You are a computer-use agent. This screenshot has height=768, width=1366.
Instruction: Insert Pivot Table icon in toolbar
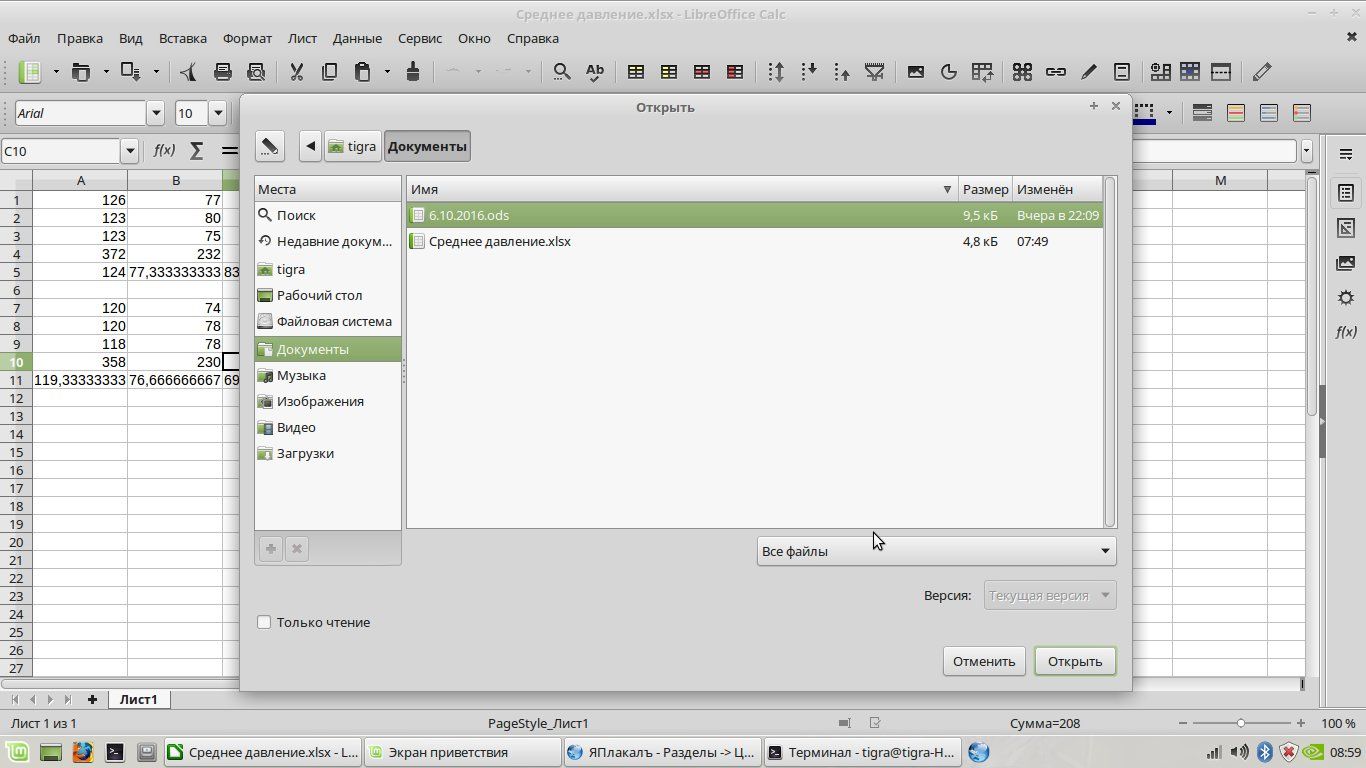pyautogui.click(x=982, y=72)
